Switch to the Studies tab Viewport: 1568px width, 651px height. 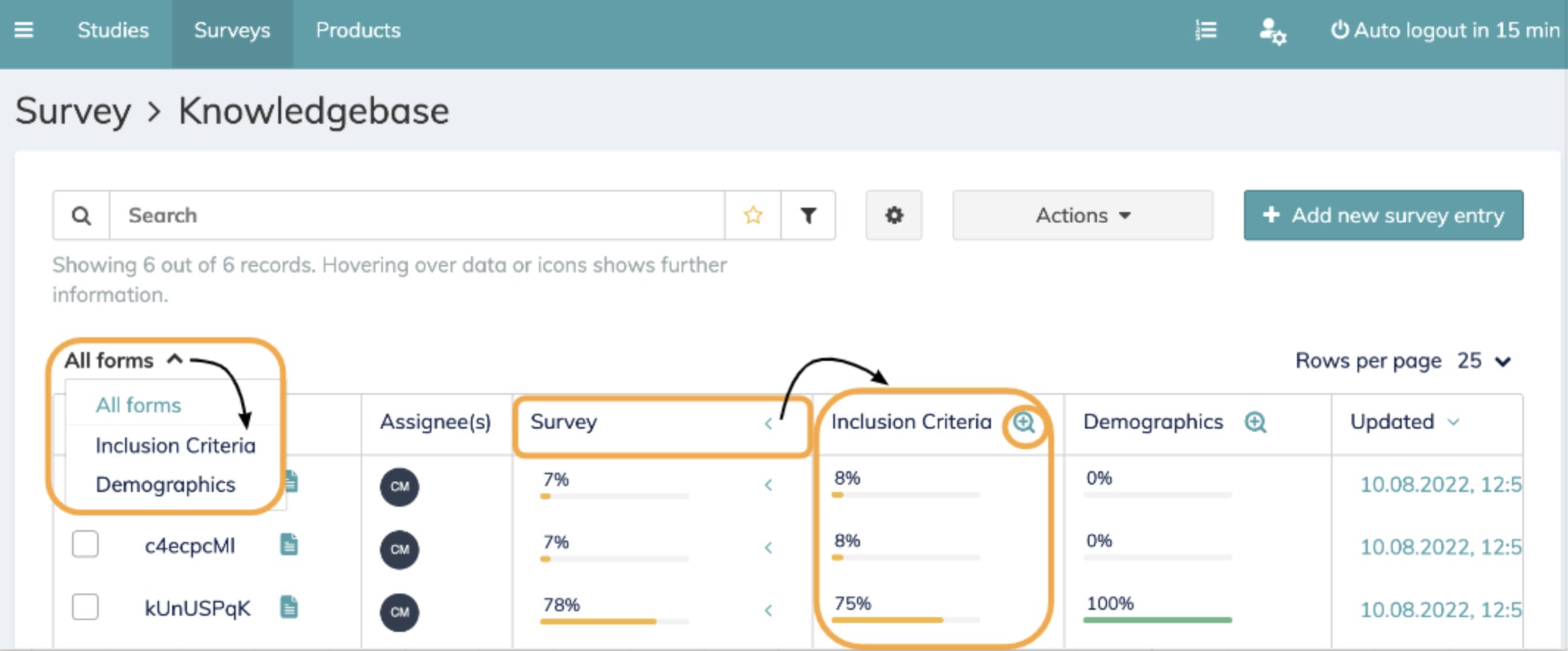point(113,30)
